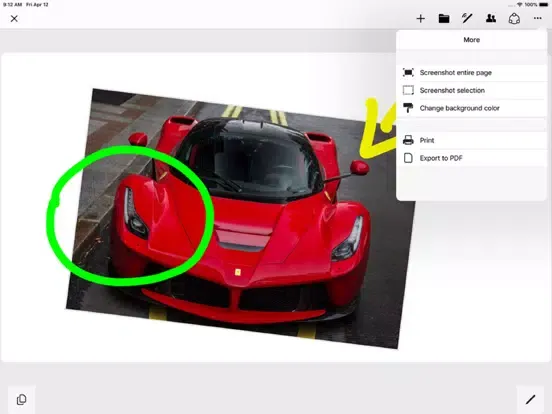Tap the 9:12 AM clock in status bar

click(13, 5)
